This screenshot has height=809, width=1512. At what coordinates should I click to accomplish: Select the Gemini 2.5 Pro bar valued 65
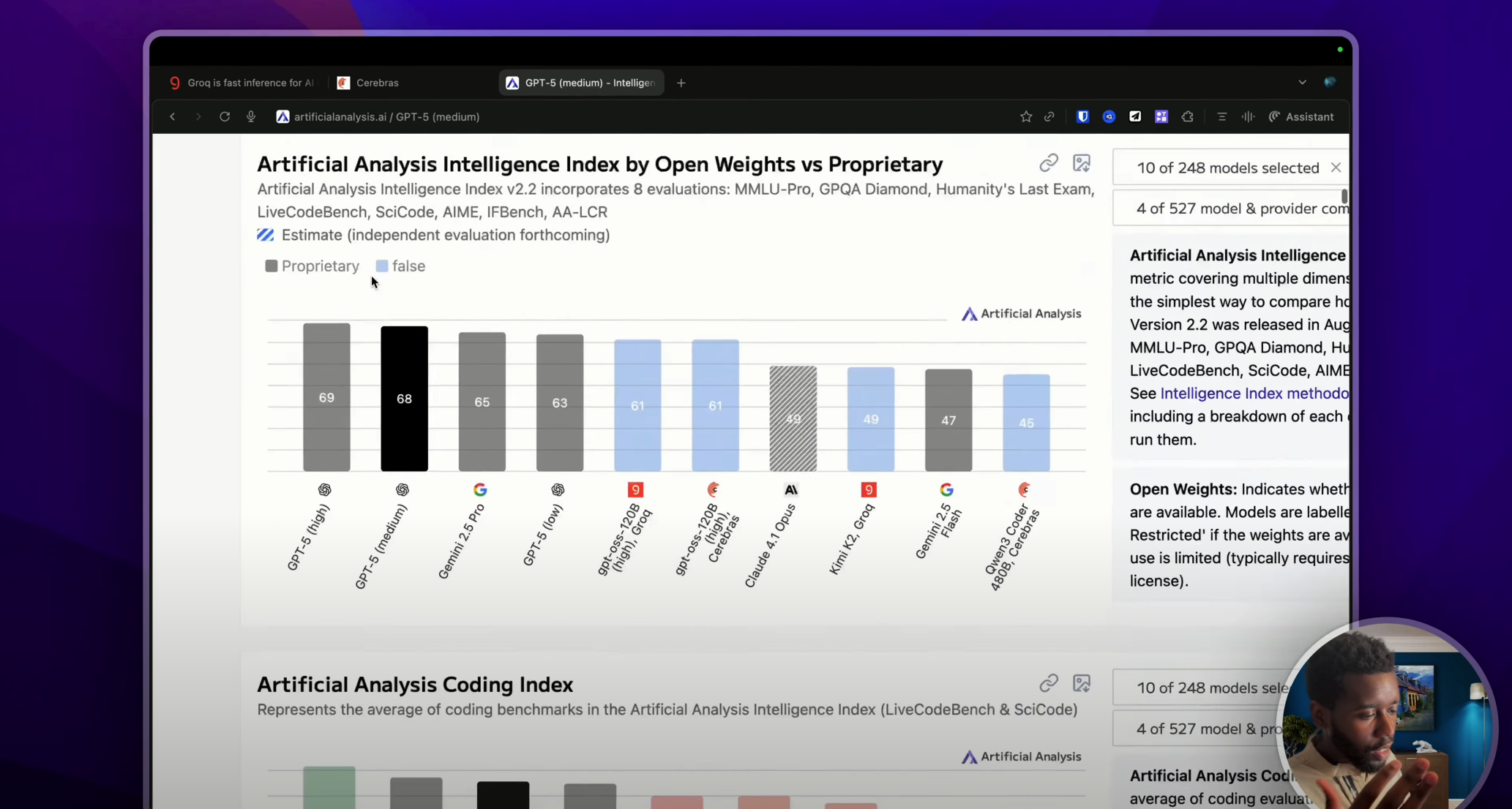[482, 402]
